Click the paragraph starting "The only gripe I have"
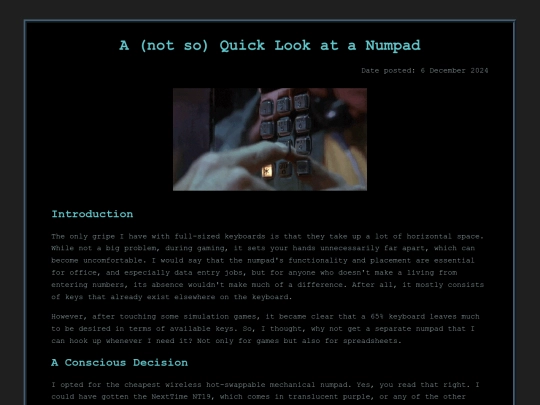 [268, 267]
